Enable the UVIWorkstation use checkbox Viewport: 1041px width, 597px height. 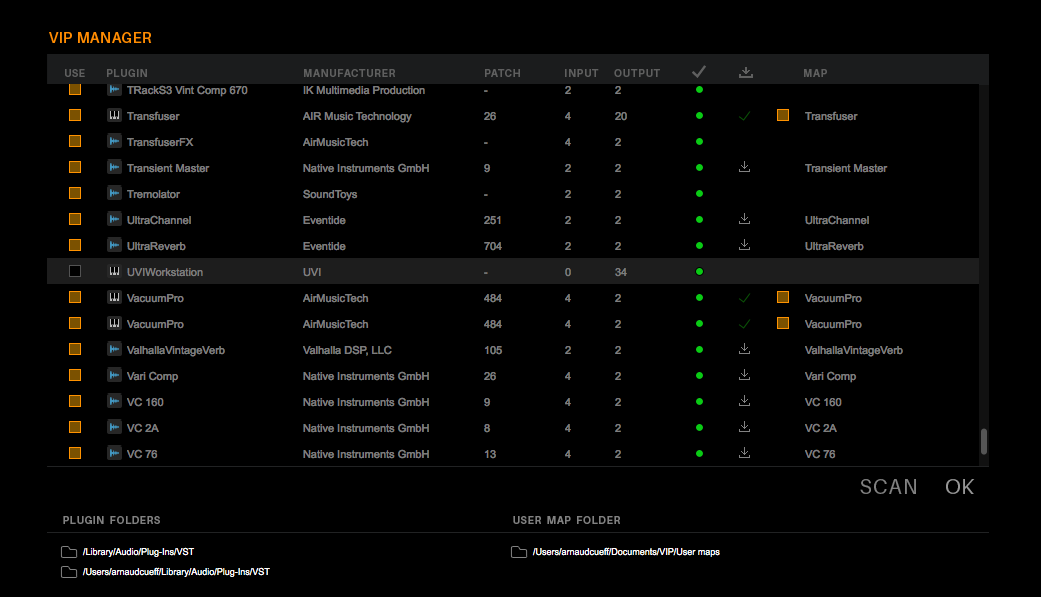click(75, 271)
